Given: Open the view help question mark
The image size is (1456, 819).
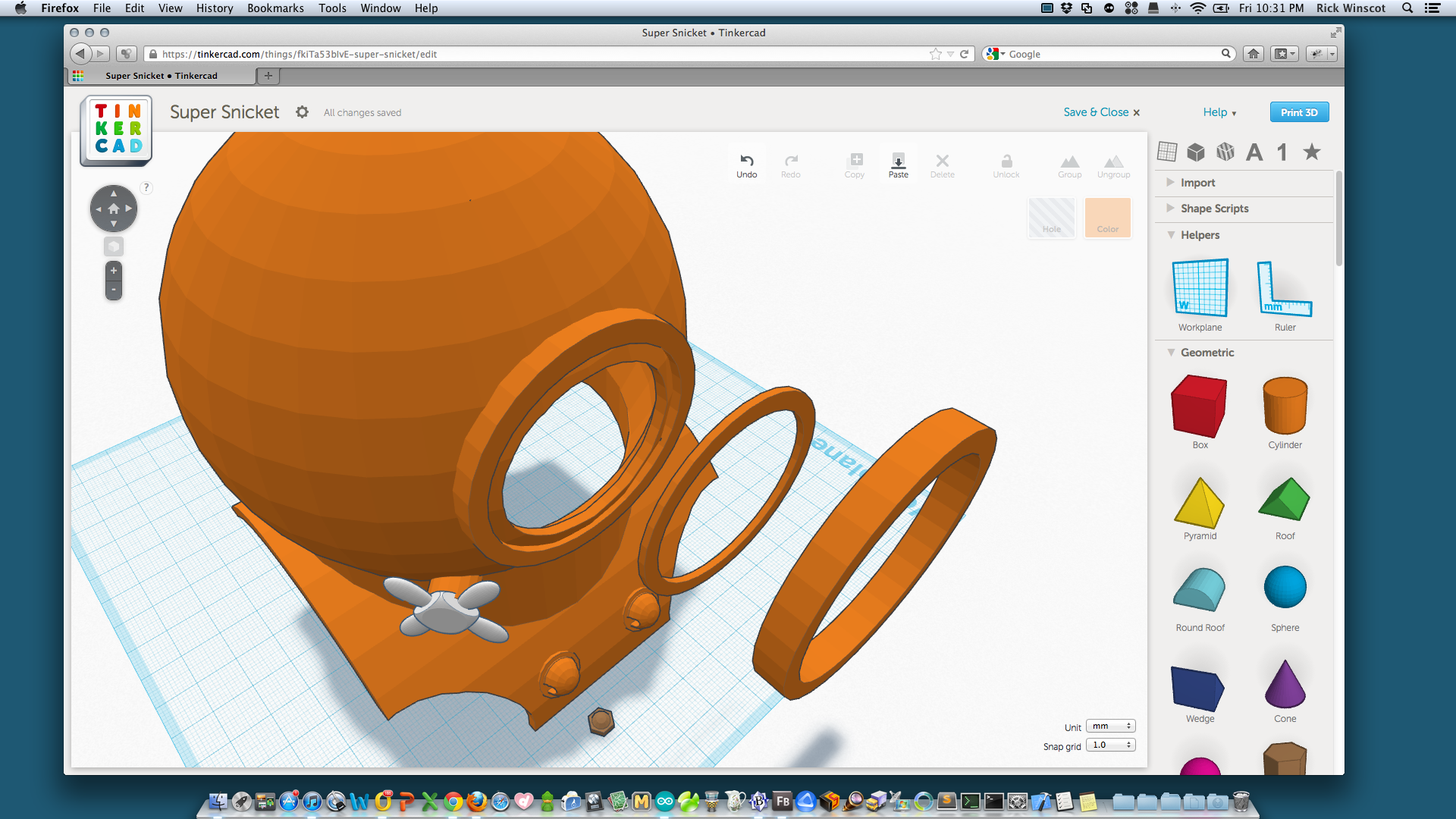Looking at the screenshot, I should 146,187.
